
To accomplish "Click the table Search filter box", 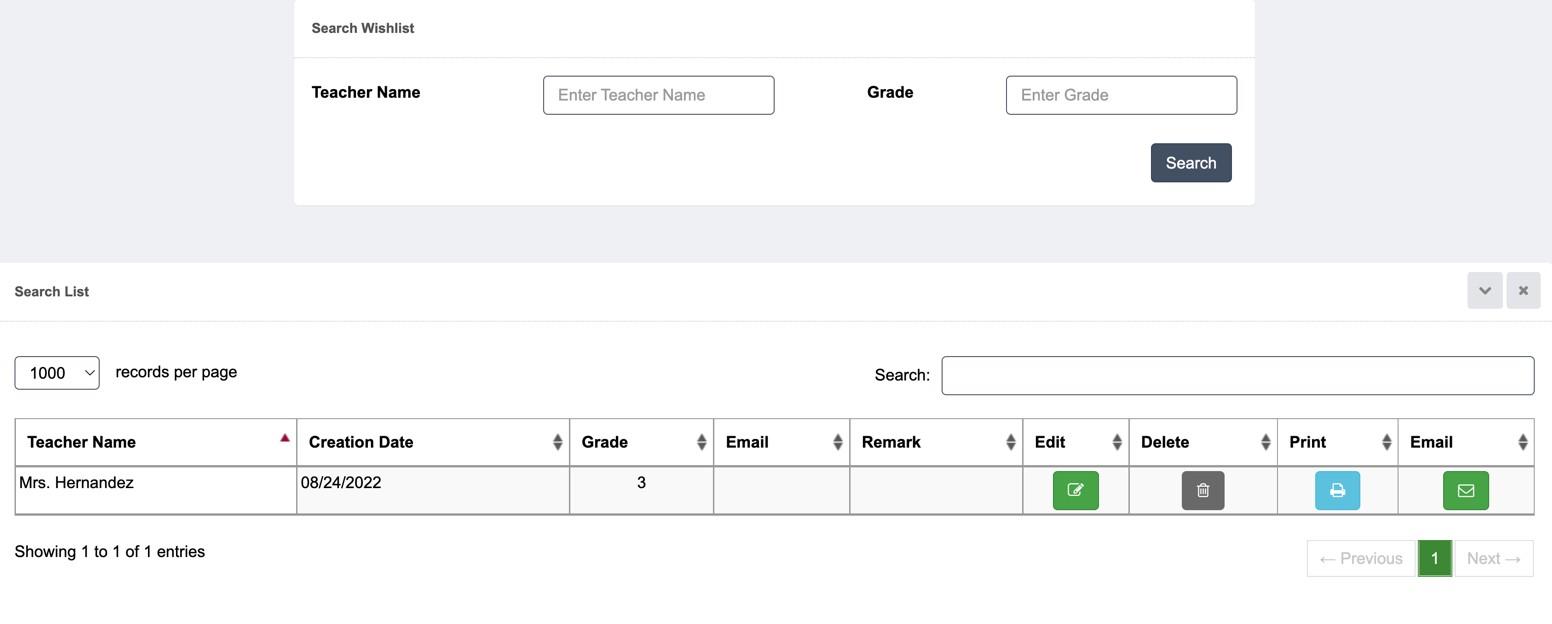I will (x=1238, y=375).
